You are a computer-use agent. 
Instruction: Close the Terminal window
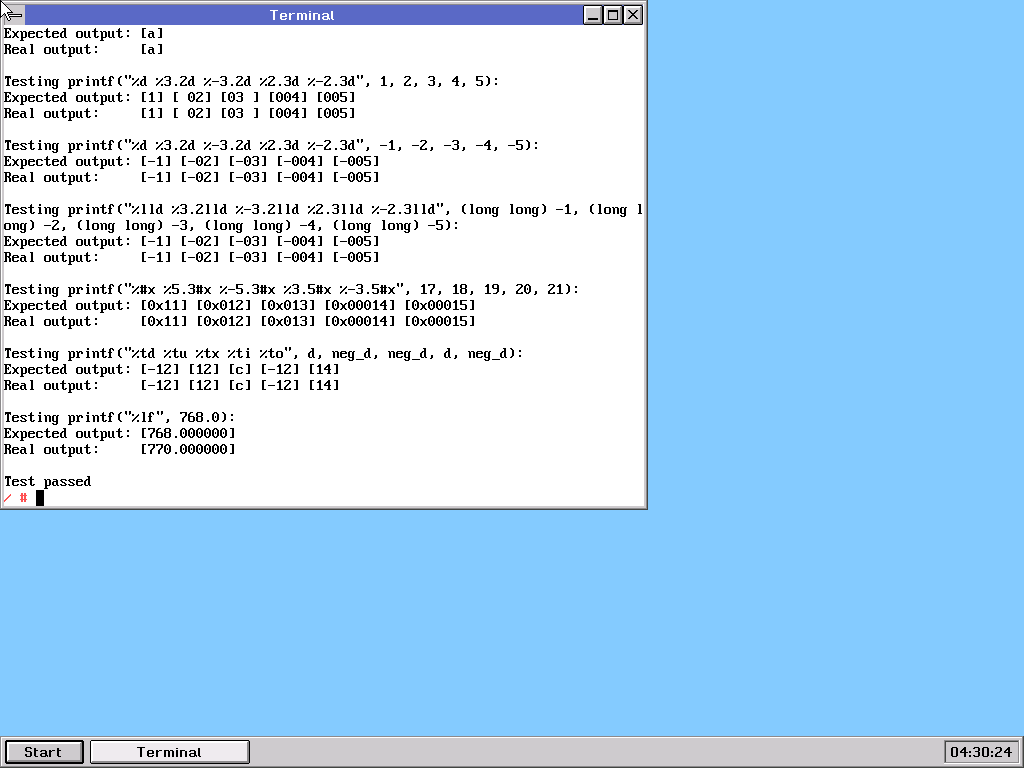[x=633, y=15]
